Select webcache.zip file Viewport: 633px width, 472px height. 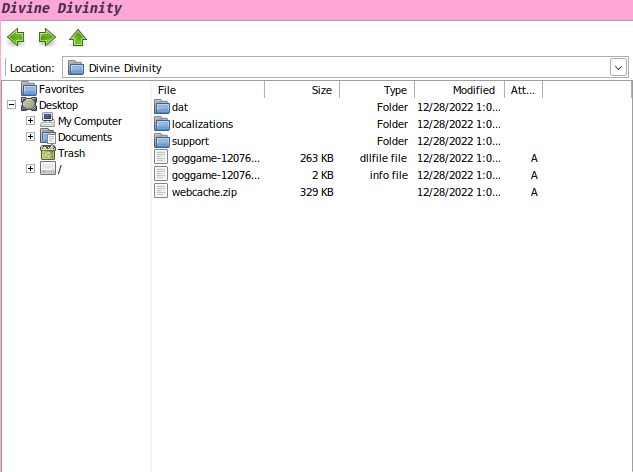pos(204,192)
